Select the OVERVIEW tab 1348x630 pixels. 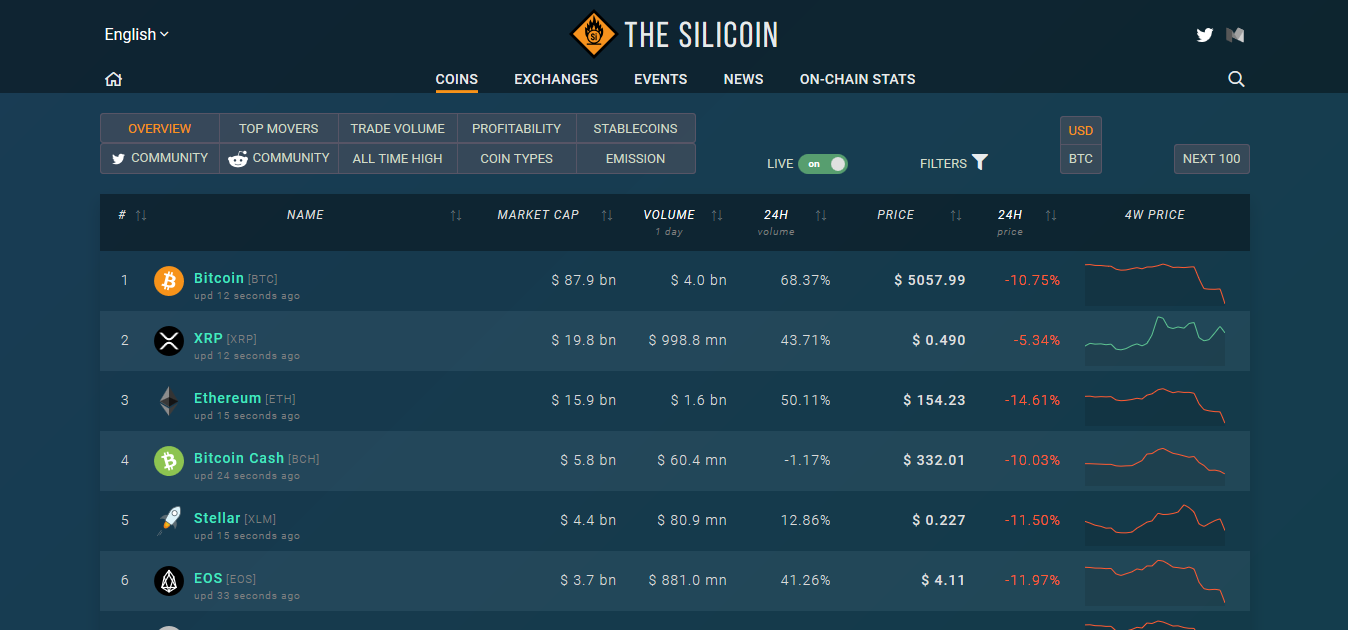point(160,129)
